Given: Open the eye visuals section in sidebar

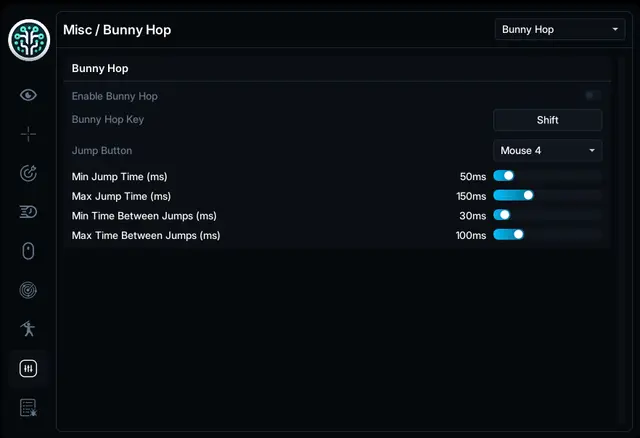Looking at the screenshot, I should coord(28,95).
